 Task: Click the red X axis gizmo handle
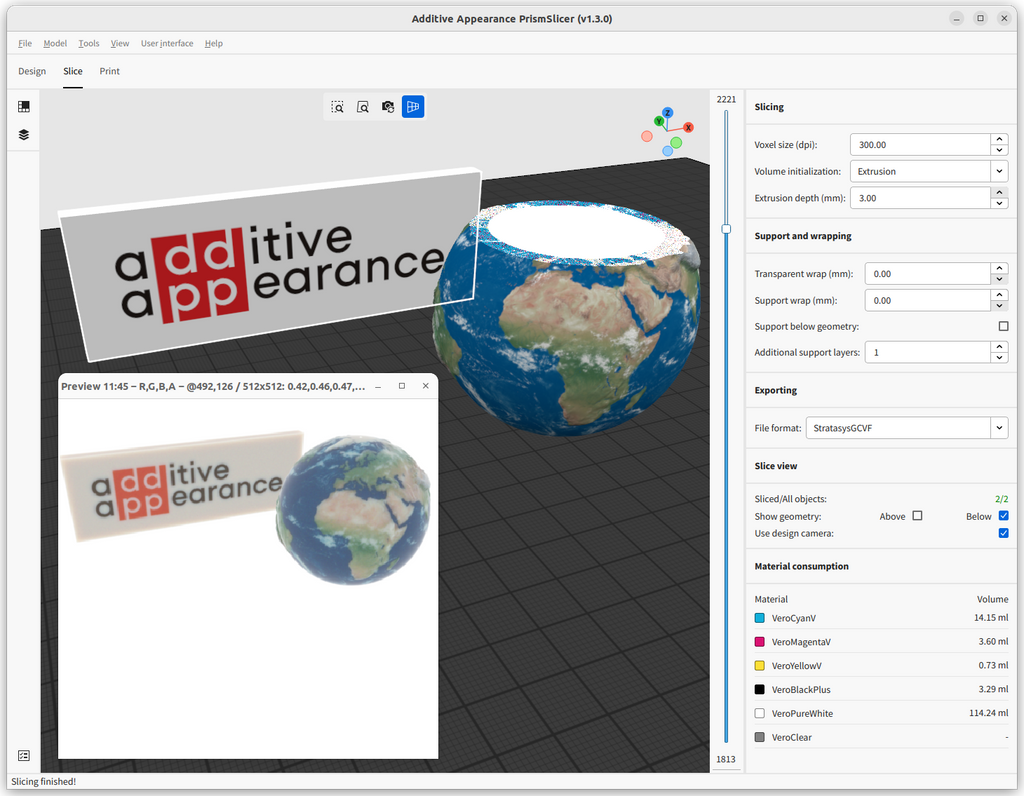(688, 128)
